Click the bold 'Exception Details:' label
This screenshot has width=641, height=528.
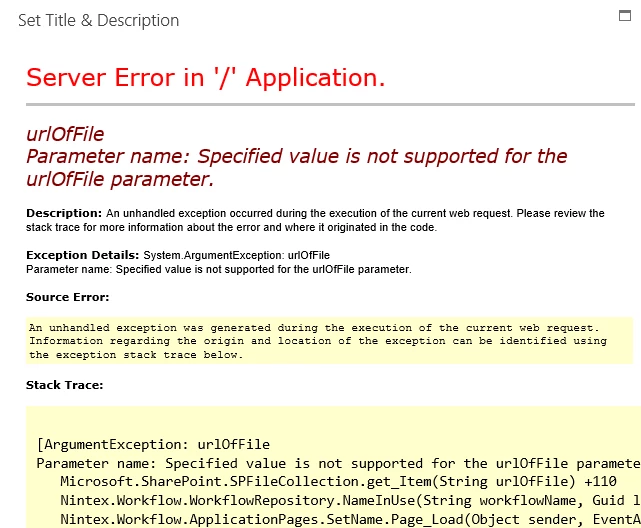(x=83, y=255)
